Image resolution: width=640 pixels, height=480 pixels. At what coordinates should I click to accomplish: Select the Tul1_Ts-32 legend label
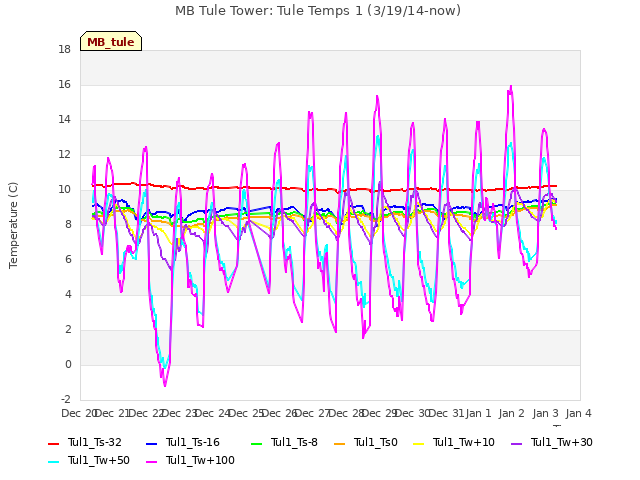tap(95, 442)
